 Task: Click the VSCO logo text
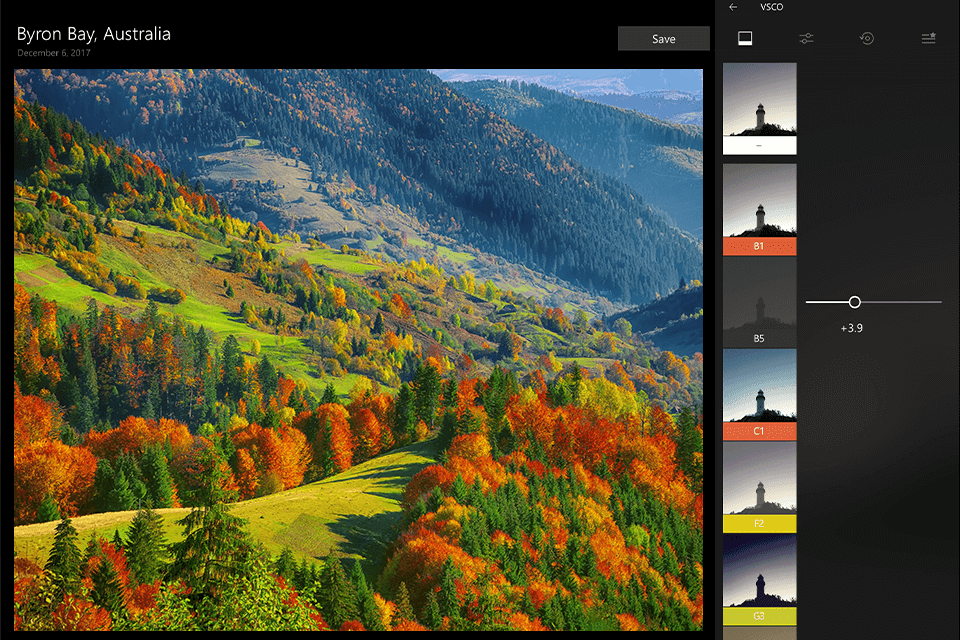tap(770, 7)
